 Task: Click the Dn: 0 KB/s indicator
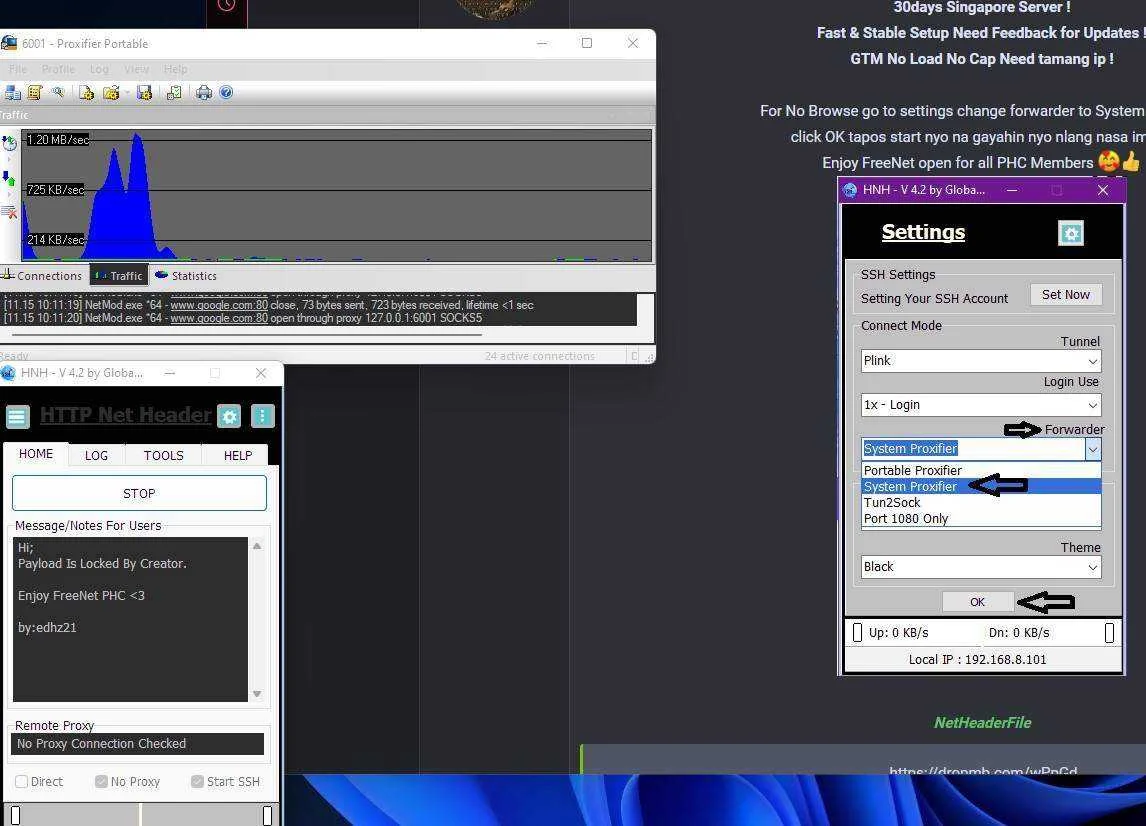(x=1019, y=632)
